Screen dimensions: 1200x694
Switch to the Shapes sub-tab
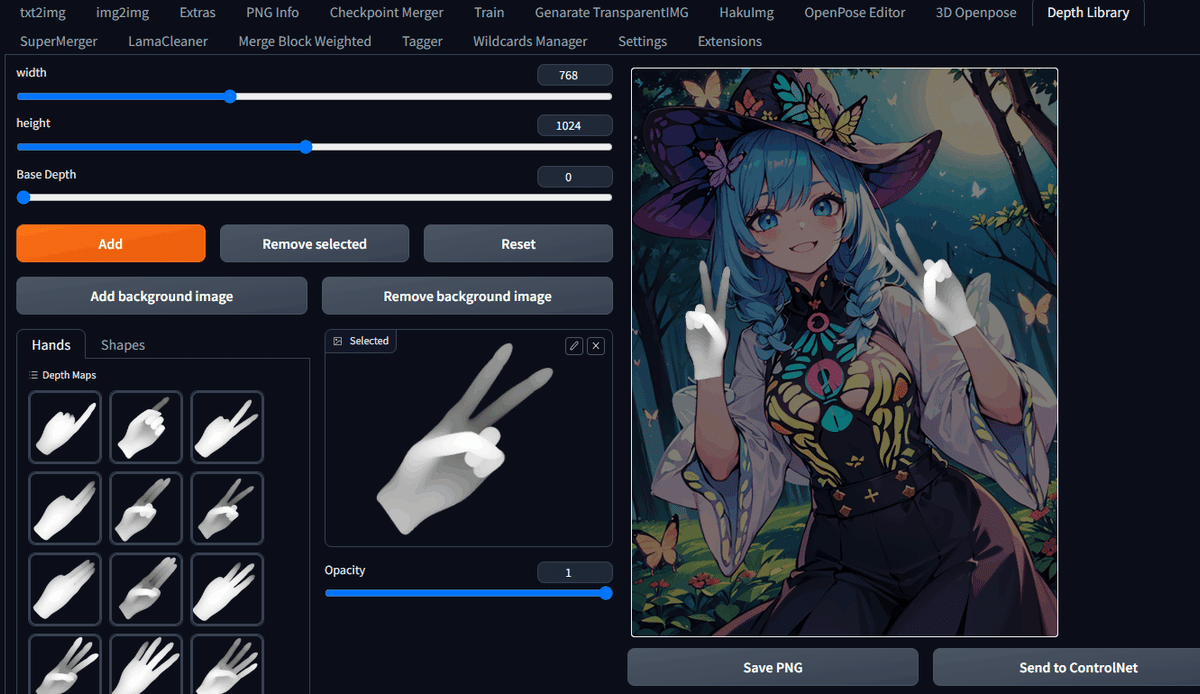pos(123,345)
